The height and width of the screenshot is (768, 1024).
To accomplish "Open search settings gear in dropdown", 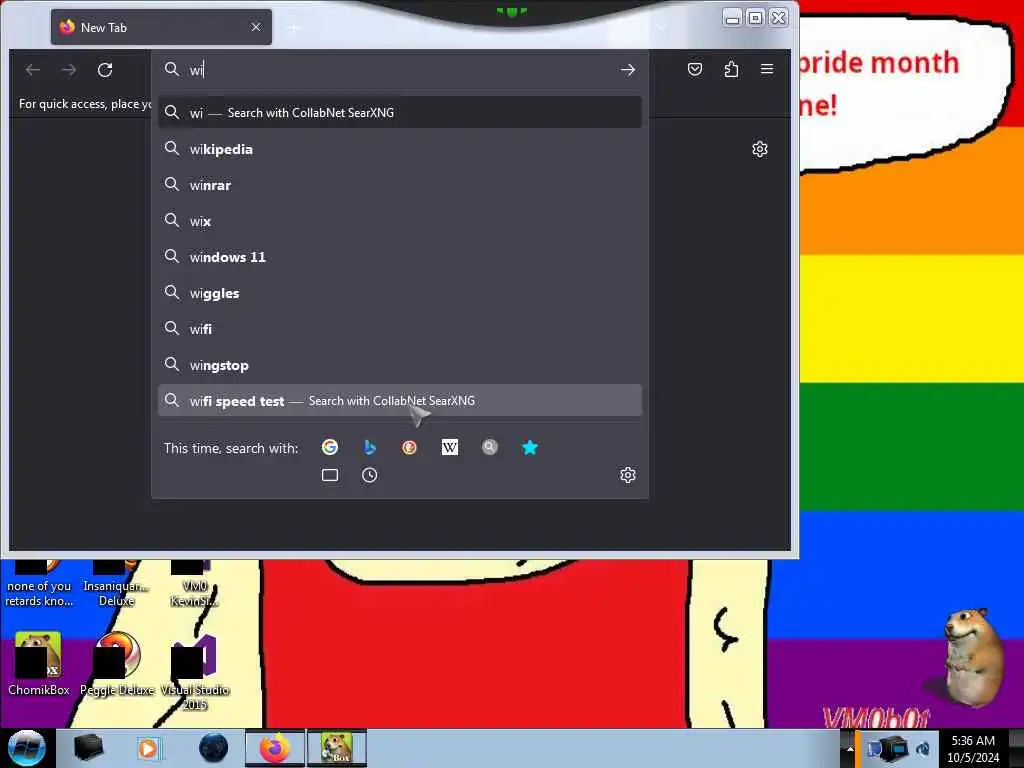I will 628,475.
